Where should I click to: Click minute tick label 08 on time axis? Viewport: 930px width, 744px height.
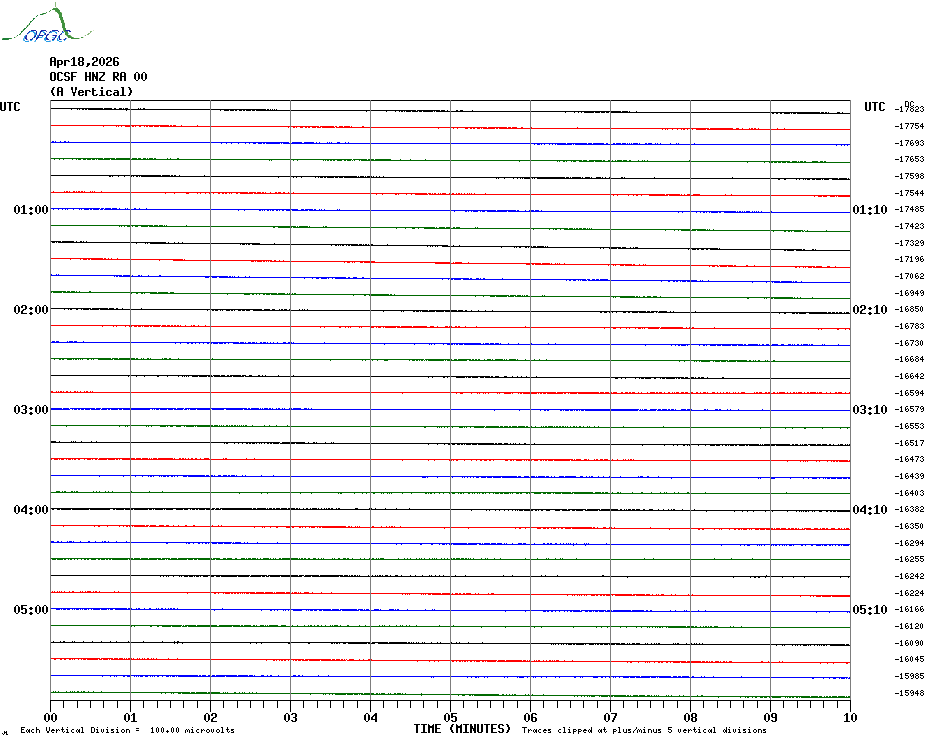[x=690, y=717]
